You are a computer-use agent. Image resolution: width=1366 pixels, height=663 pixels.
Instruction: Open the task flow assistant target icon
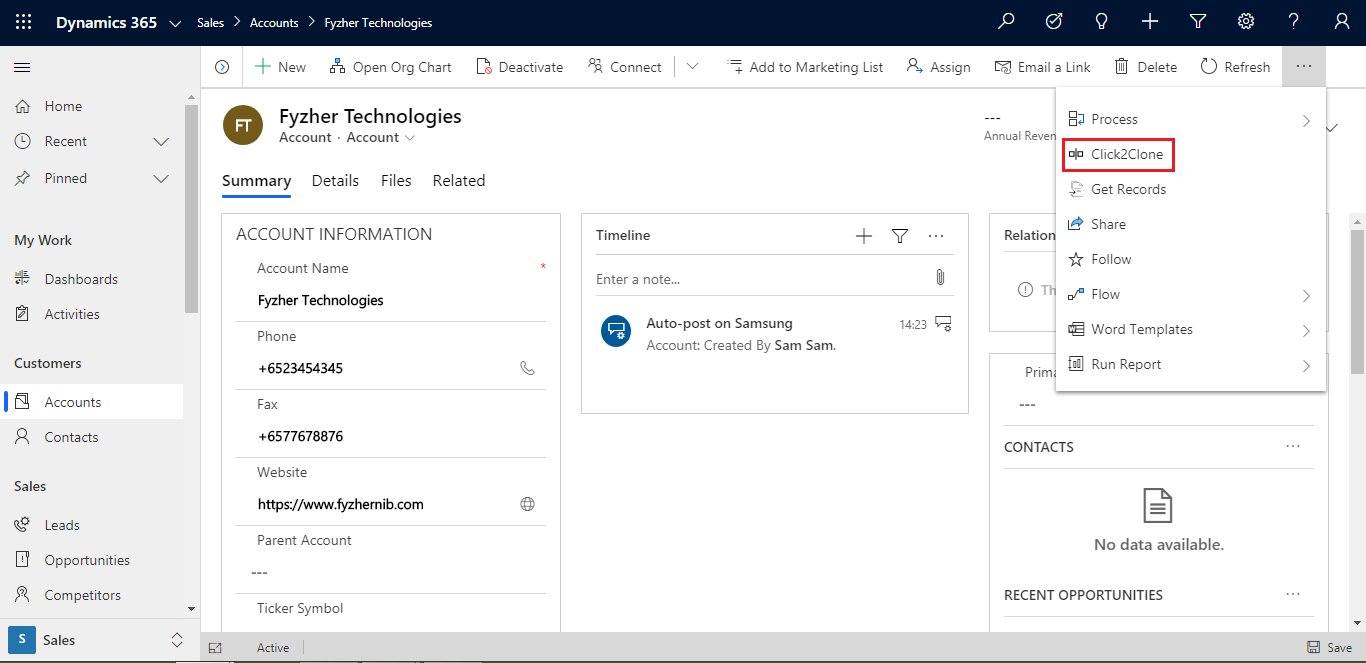tap(1054, 22)
